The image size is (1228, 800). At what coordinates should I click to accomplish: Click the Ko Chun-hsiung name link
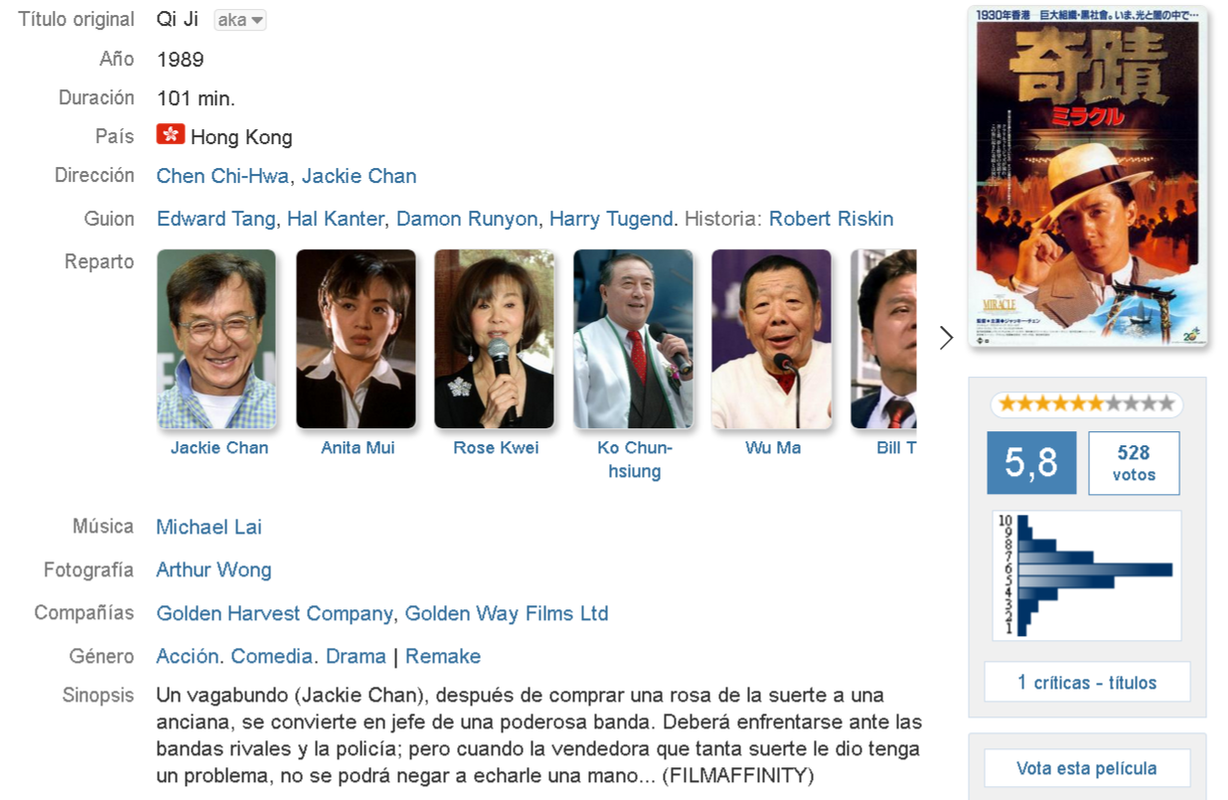[635, 459]
